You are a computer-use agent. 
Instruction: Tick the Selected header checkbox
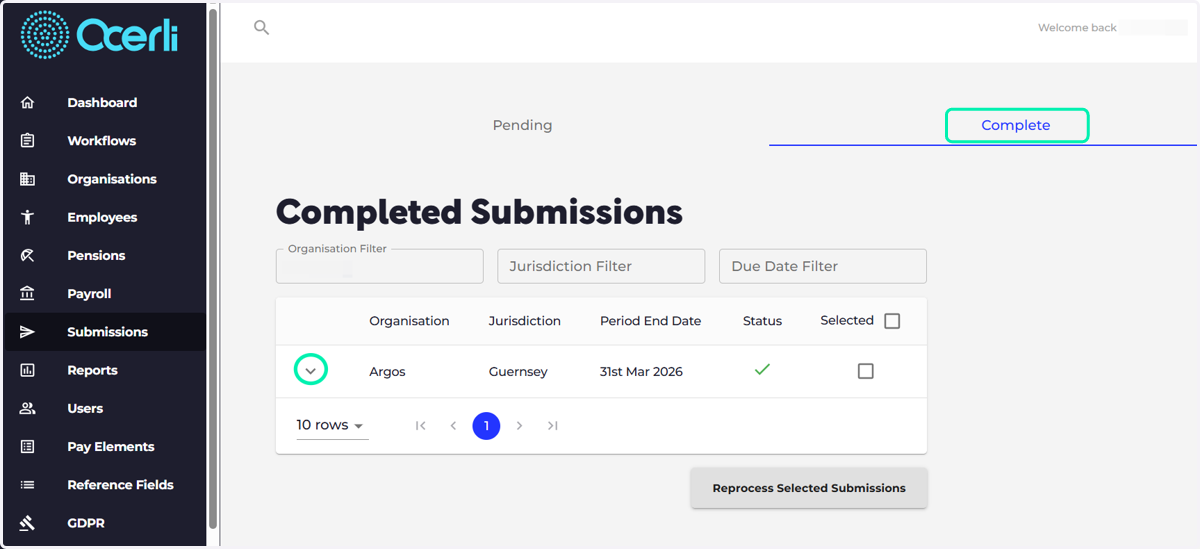(x=892, y=321)
